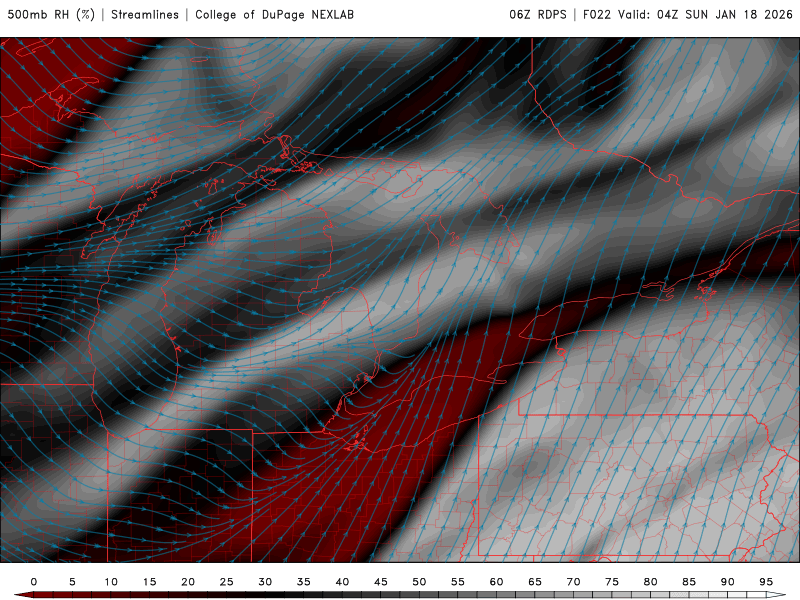This screenshot has width=800, height=600.
Task: Click the 'Valid: 04Z SUN JAN 18 2026' text
Action: (705, 14)
